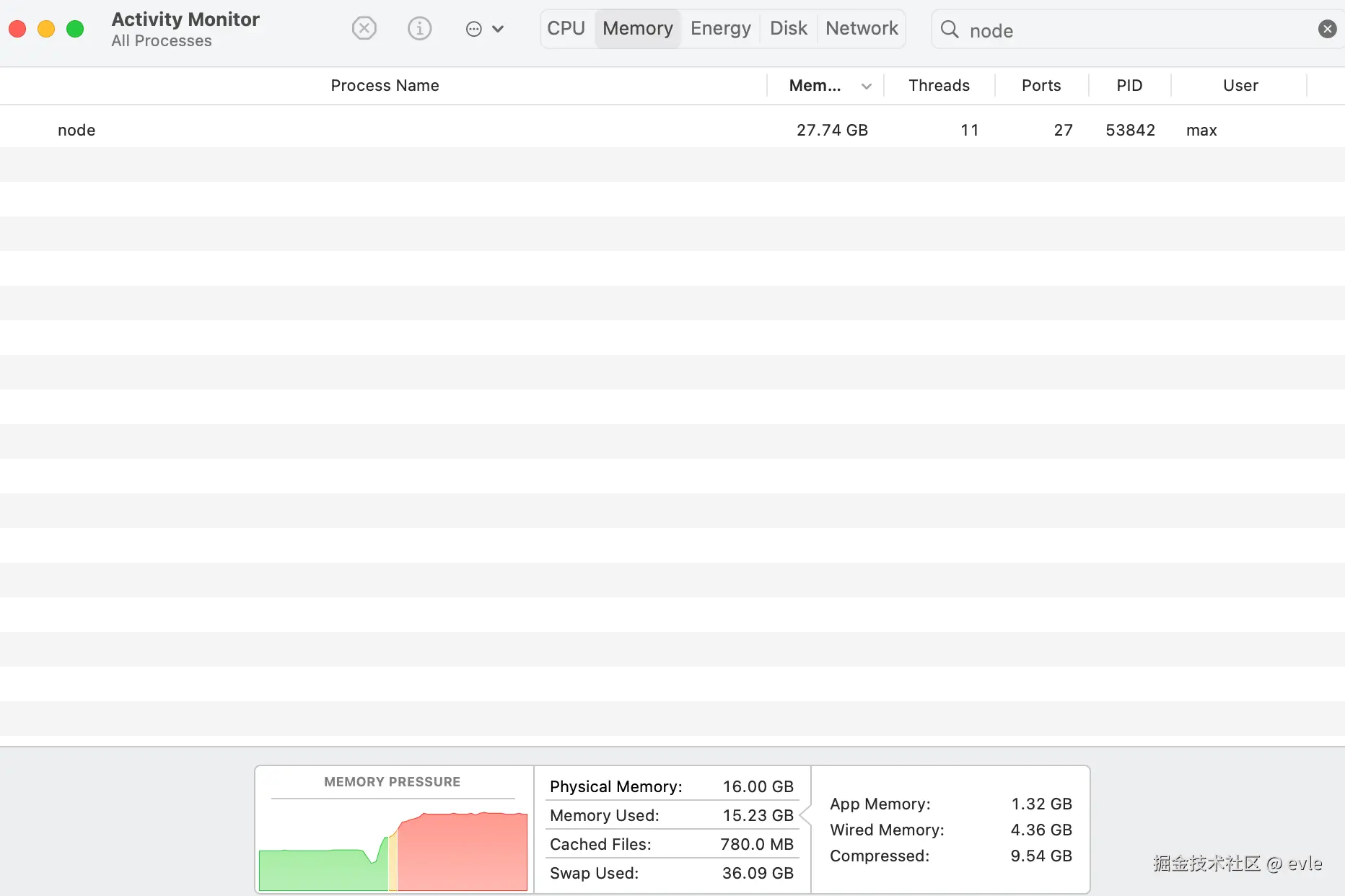This screenshot has height=896, width=1345.
Task: Sort by PID column
Action: (x=1129, y=86)
